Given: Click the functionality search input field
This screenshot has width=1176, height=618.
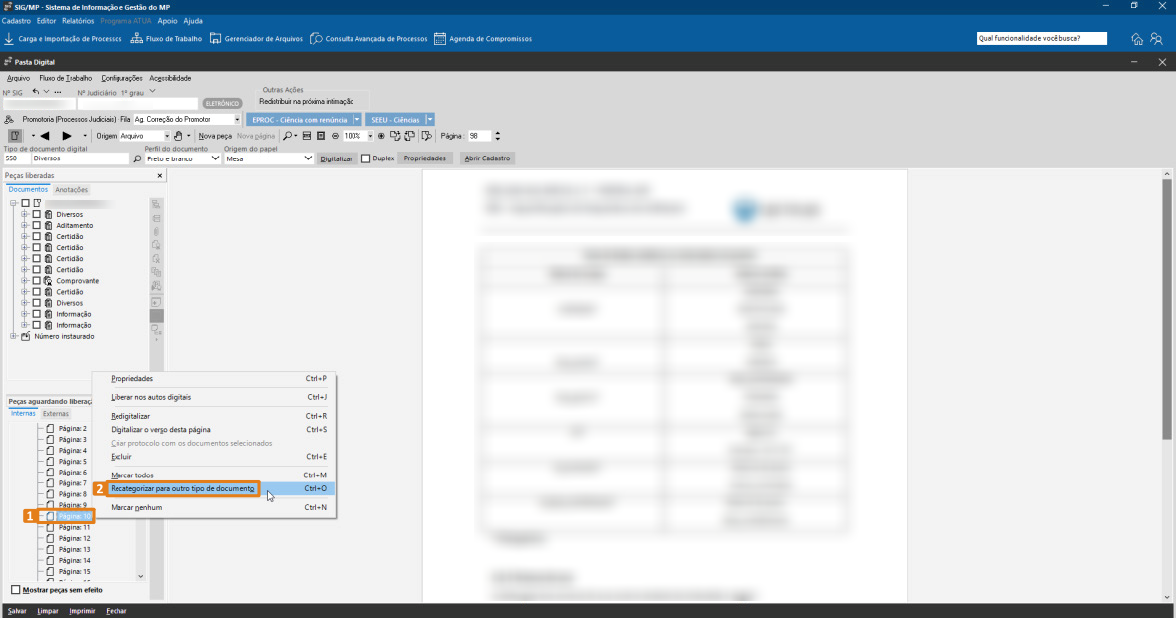Looking at the screenshot, I should [x=1042, y=38].
